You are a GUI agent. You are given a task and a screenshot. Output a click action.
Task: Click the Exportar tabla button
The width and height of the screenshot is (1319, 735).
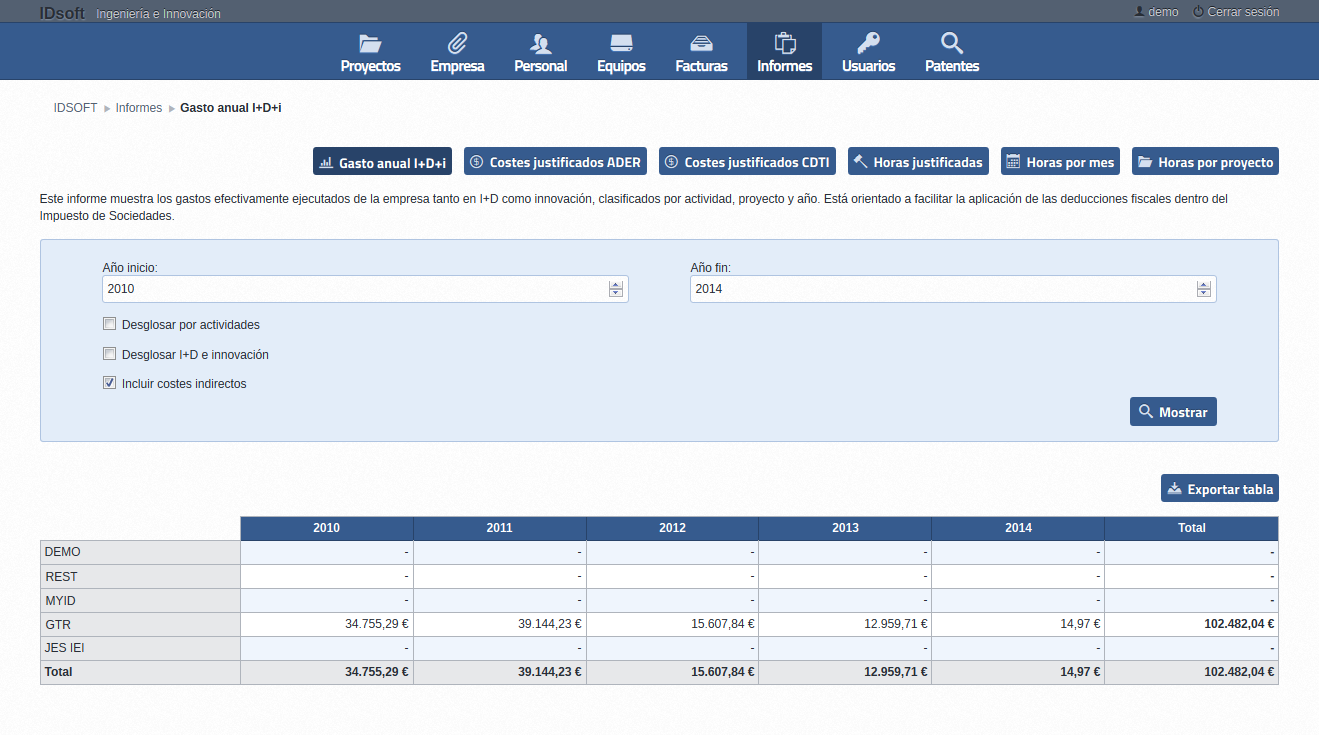click(x=1219, y=489)
